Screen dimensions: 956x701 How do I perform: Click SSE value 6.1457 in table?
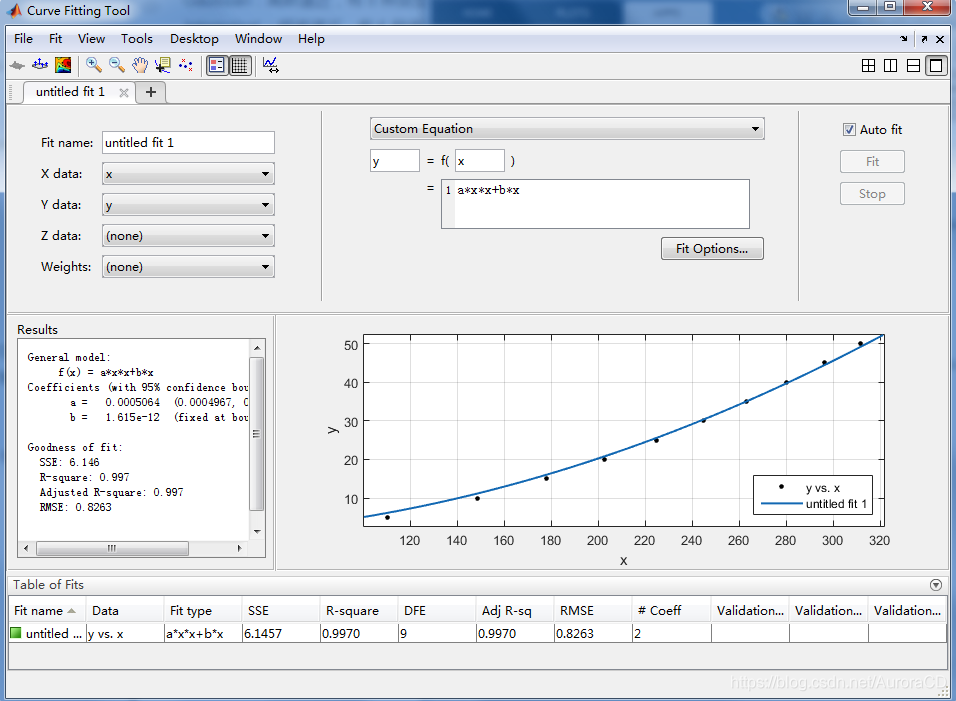coord(281,634)
